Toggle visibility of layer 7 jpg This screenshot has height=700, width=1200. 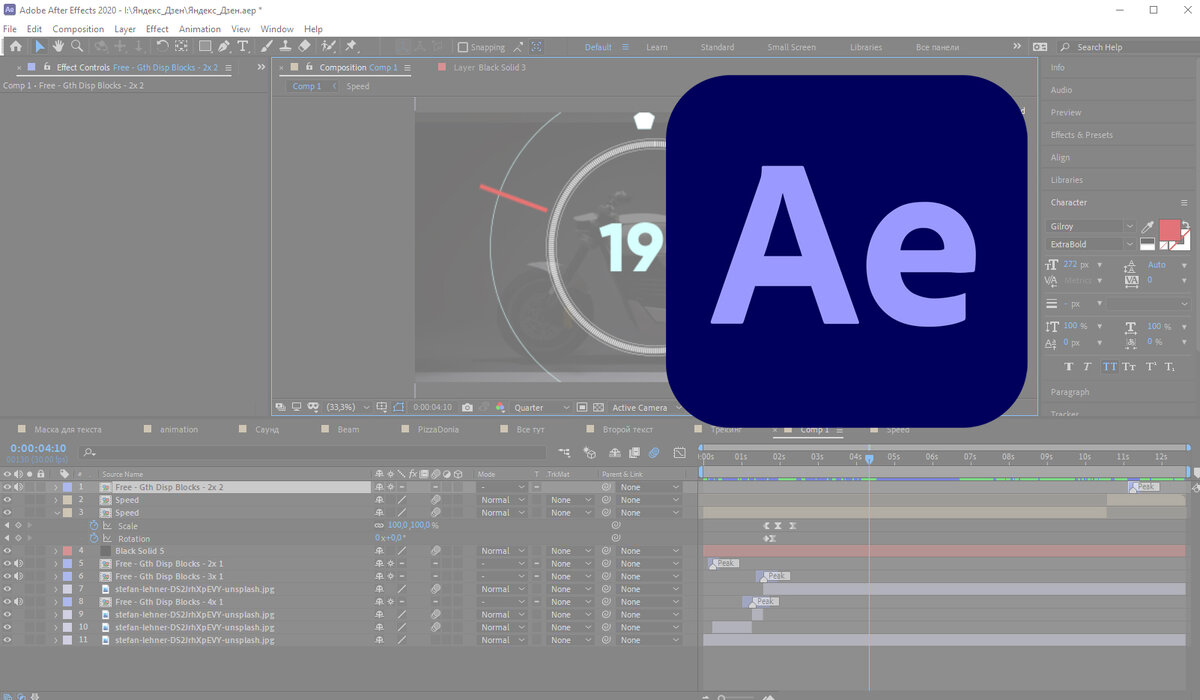pos(7,590)
